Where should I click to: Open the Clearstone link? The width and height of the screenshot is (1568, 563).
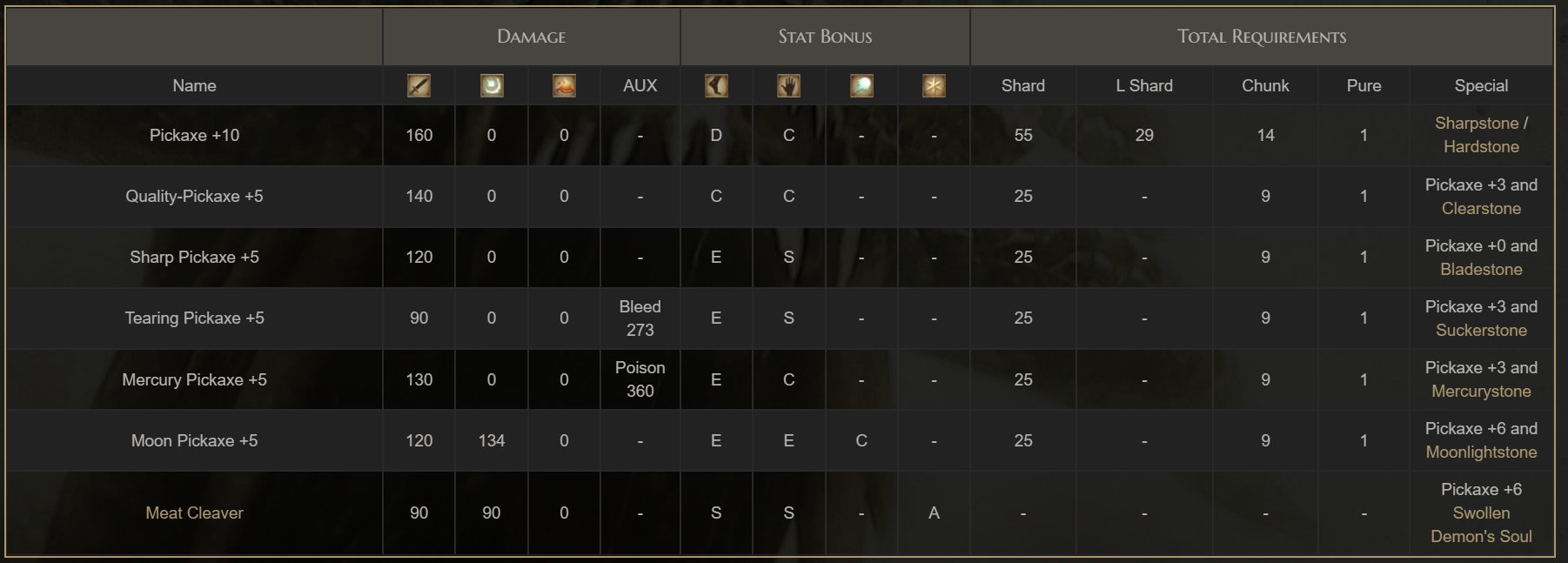coord(1481,209)
